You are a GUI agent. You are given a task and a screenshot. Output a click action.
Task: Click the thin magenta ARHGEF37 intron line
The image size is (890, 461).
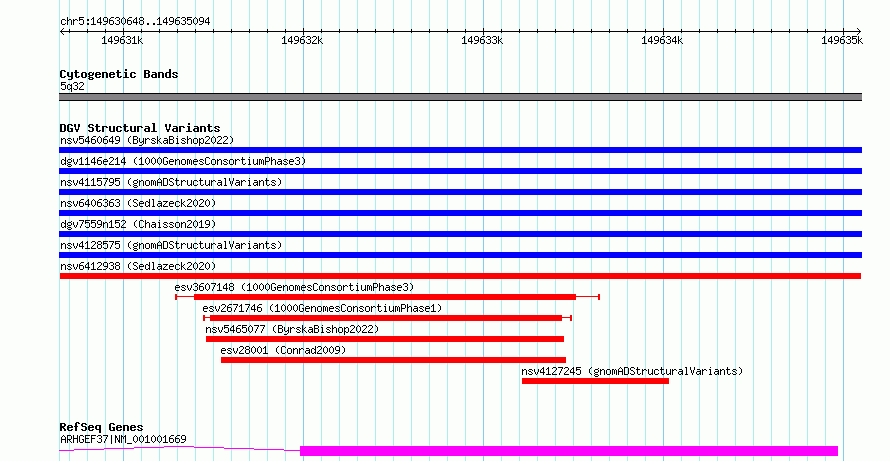(x=179, y=449)
